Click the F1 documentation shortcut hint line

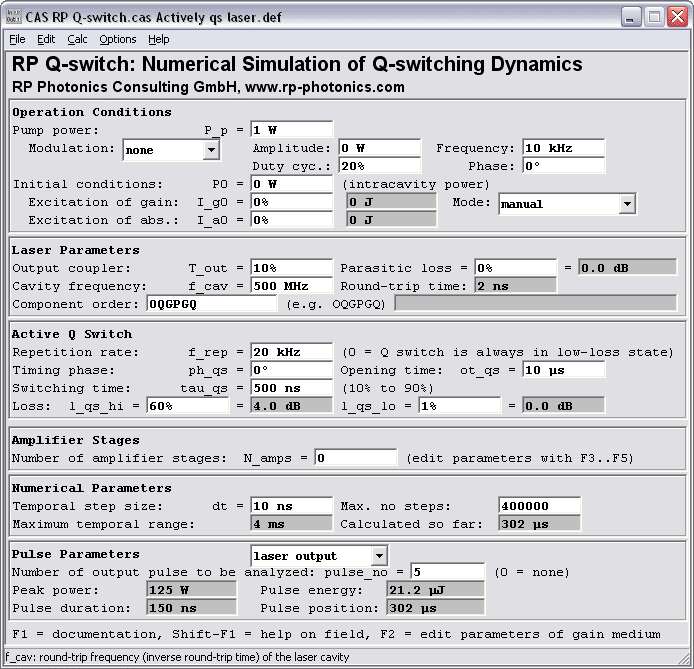coord(336,634)
